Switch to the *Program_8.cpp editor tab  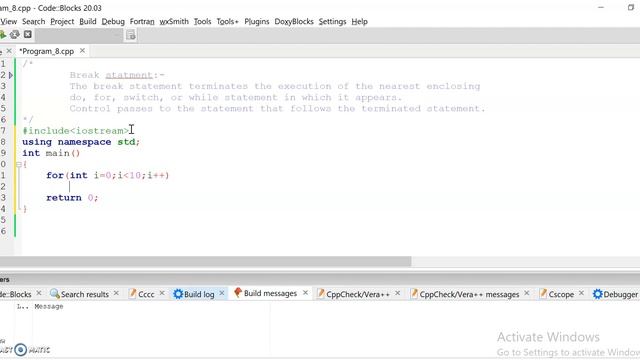click(47, 51)
